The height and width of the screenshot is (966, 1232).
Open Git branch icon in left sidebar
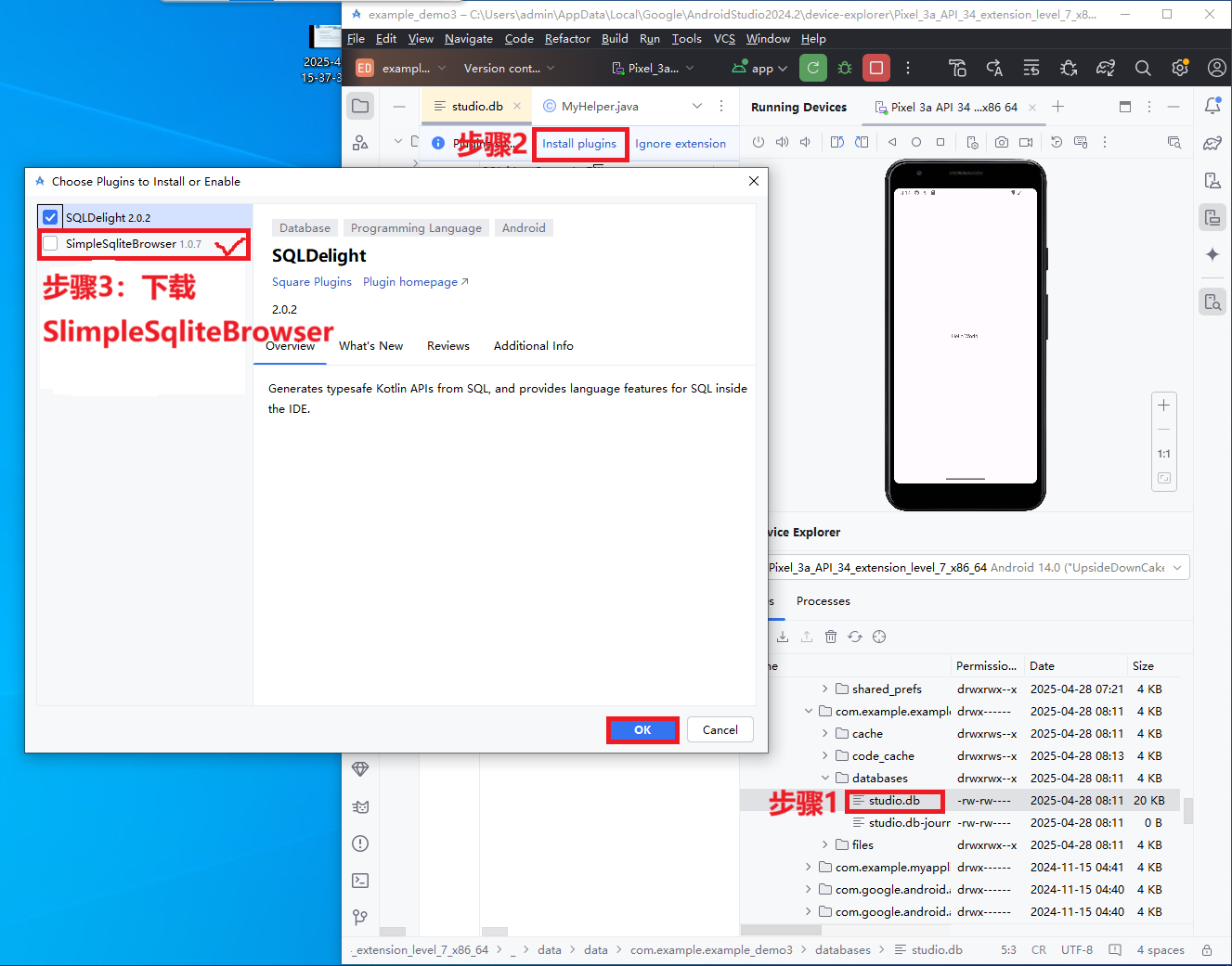(360, 918)
